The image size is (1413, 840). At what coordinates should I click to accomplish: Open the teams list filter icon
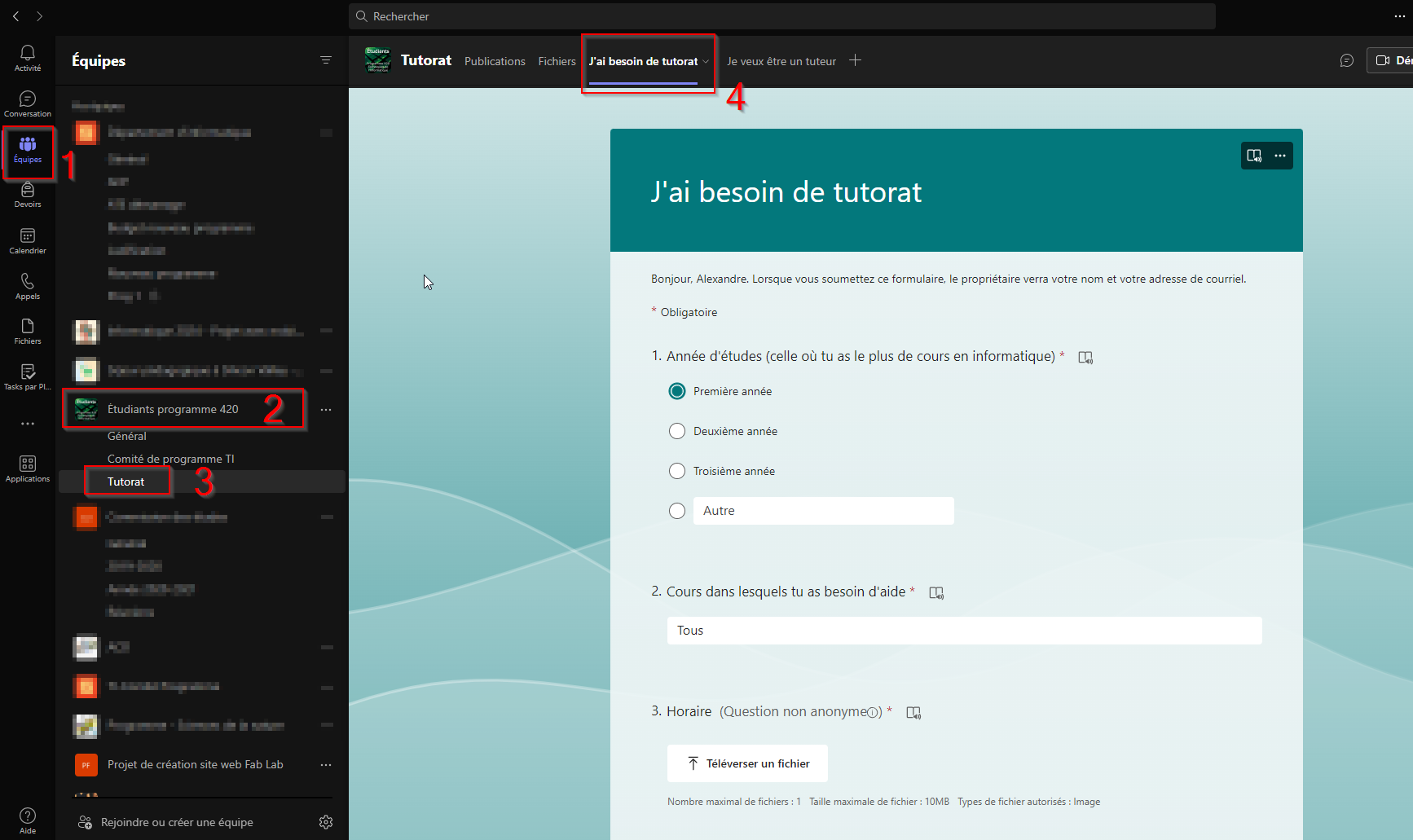click(x=326, y=60)
